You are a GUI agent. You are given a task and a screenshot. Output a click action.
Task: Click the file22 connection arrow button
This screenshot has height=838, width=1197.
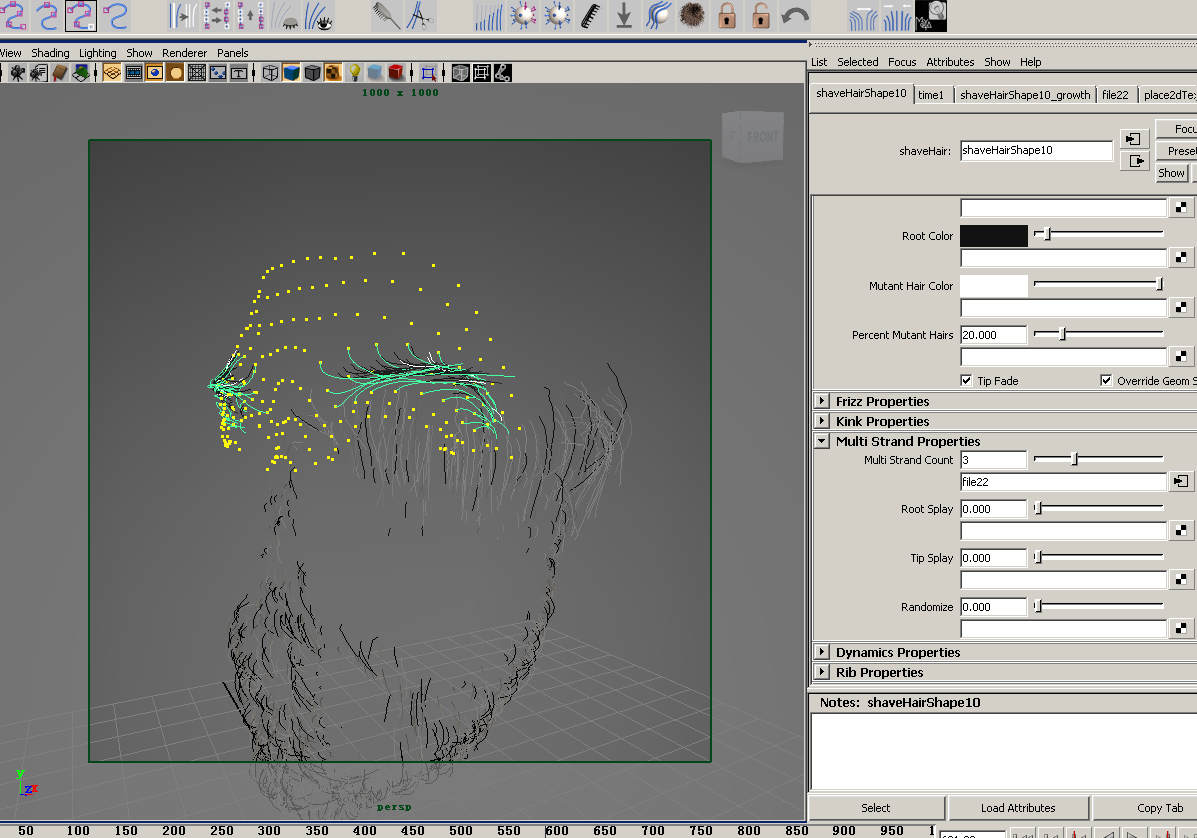1180,481
